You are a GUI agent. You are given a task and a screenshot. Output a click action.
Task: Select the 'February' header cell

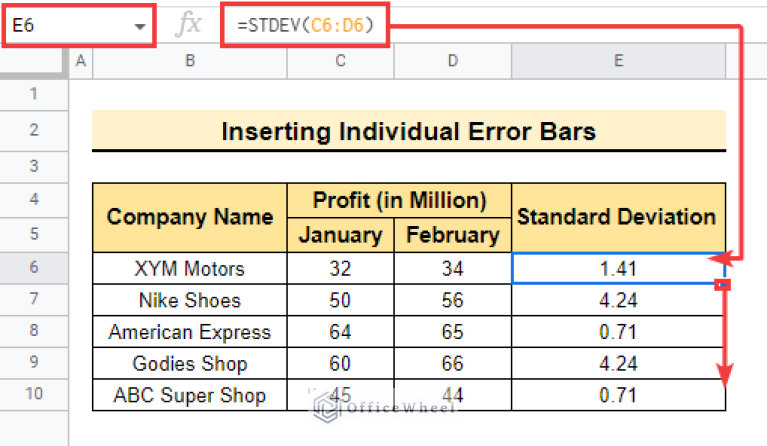(453, 235)
